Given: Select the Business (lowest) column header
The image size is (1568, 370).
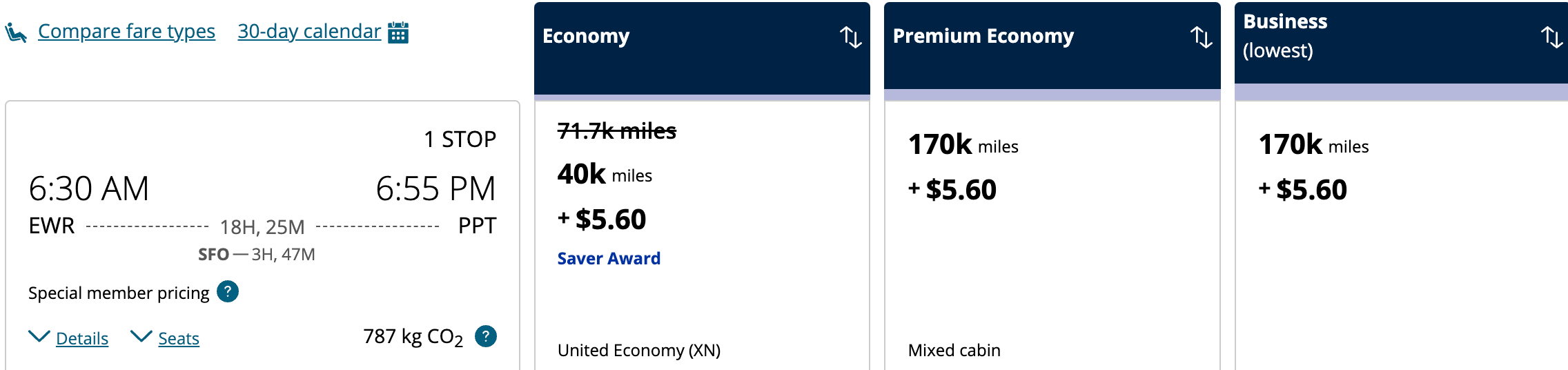Looking at the screenshot, I should point(1401,43).
